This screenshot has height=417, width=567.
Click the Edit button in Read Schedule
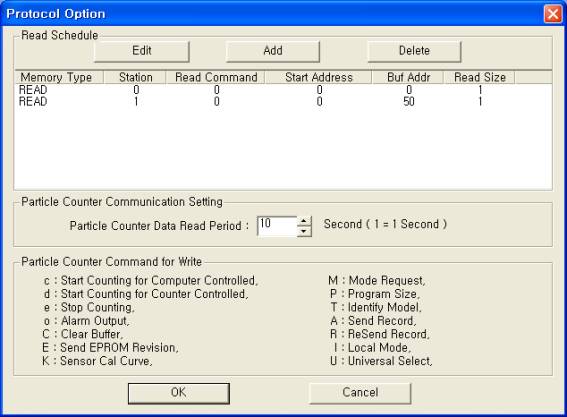click(141, 51)
